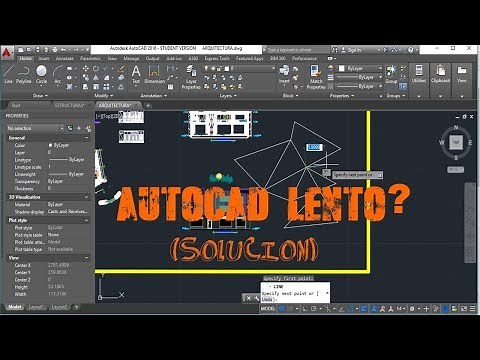Collapse the Plot style section
This screenshot has height=360, width=480.
pos(86,220)
